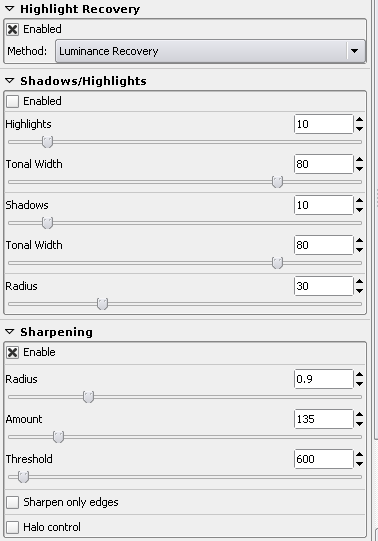Enable the Shadows/Highlights checkbox

click(12, 101)
